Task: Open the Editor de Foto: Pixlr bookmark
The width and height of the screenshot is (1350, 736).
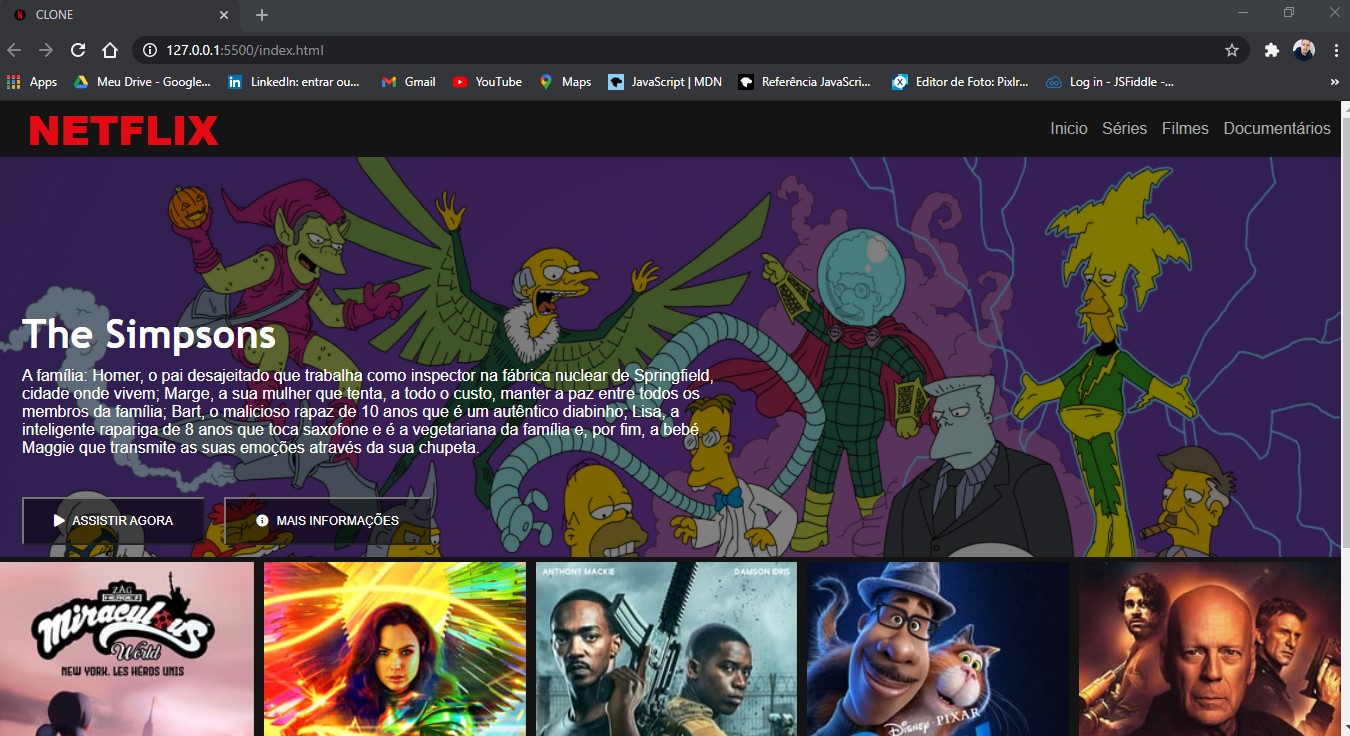Action: pos(961,82)
